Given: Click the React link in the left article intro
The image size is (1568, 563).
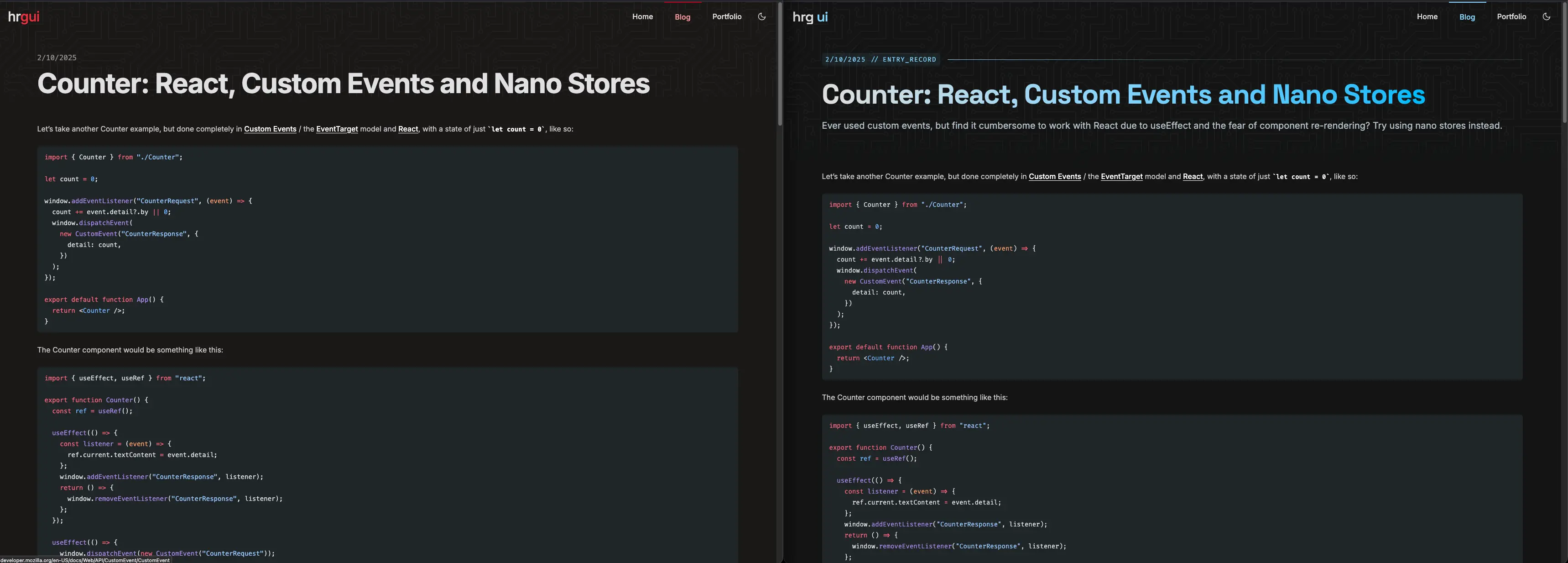Looking at the screenshot, I should click(x=408, y=129).
